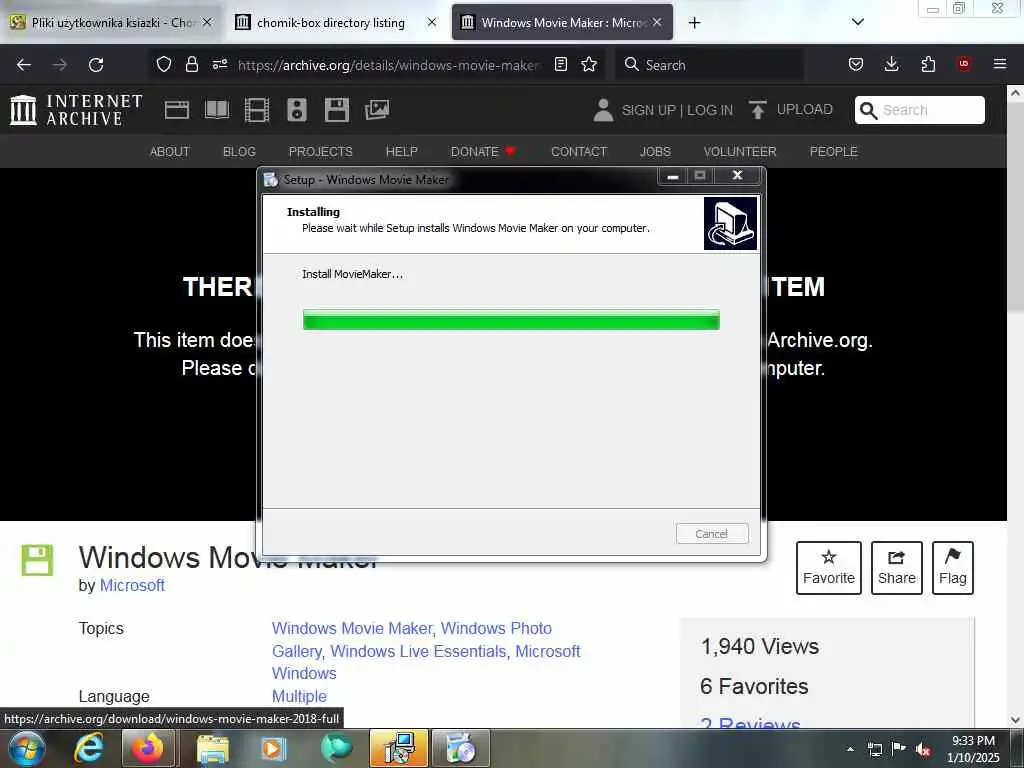Image resolution: width=1024 pixels, height=768 pixels.
Task: Open the HELP menu item
Action: [402, 152]
